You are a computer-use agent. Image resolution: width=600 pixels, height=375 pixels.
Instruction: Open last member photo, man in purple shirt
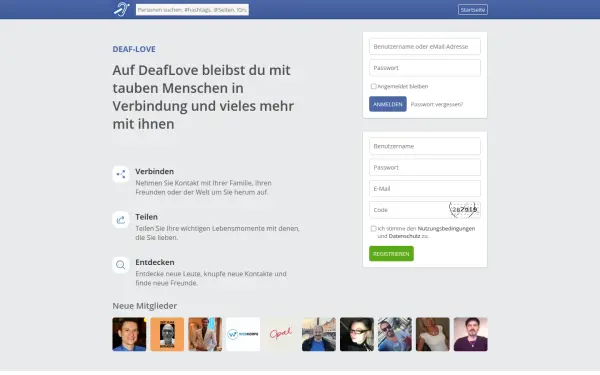(471, 334)
